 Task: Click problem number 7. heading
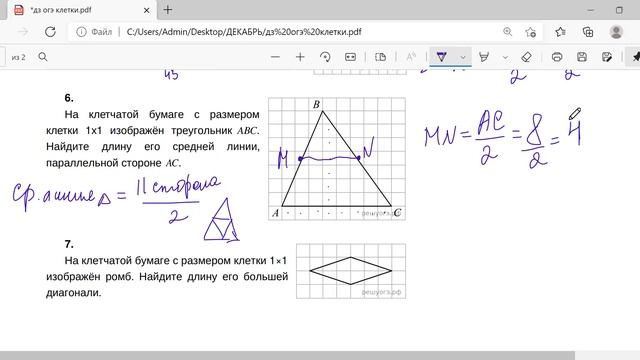coord(69,244)
